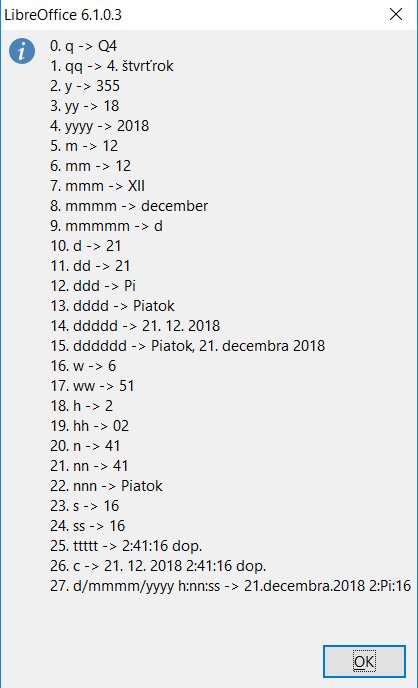Click the '14. ddddd -> 21. 12. 2018' line
This screenshot has width=418, height=688.
pyautogui.click(x=135, y=326)
